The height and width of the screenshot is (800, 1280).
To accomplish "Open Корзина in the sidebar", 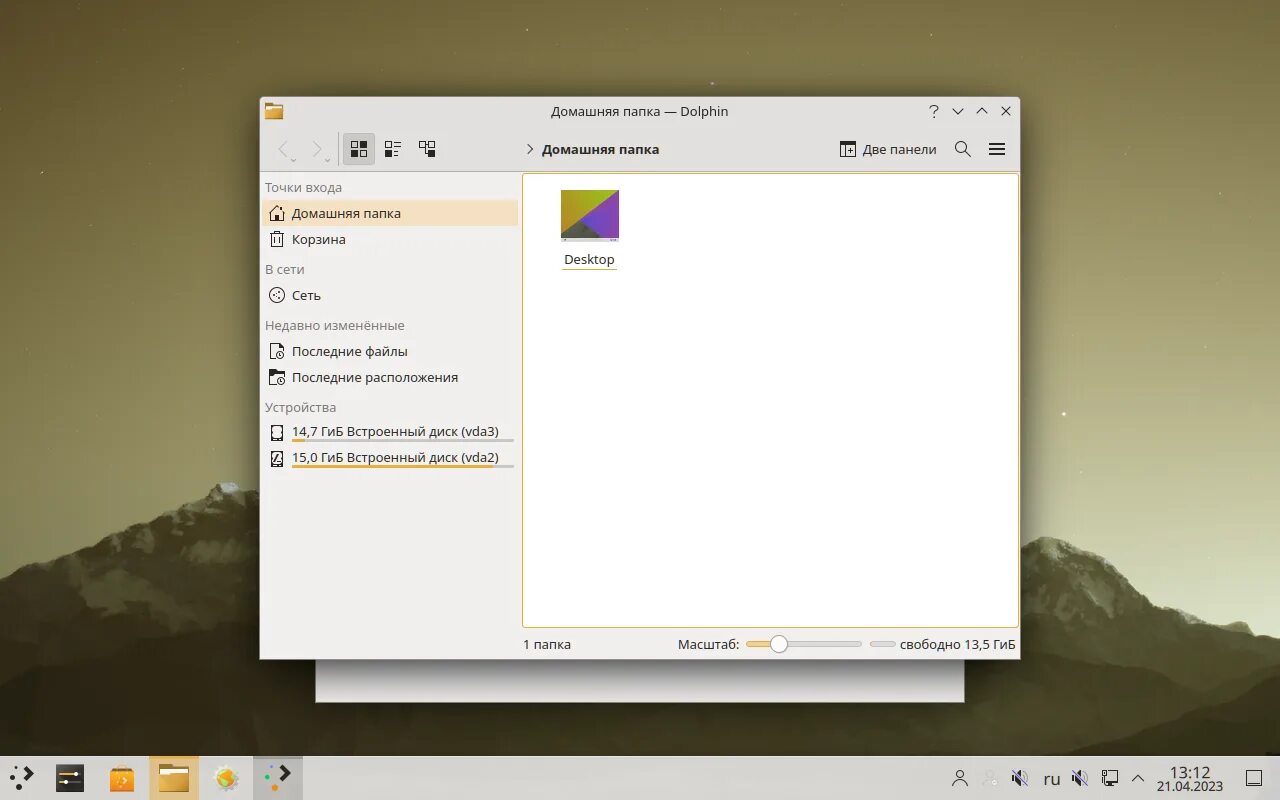I will (390, 239).
